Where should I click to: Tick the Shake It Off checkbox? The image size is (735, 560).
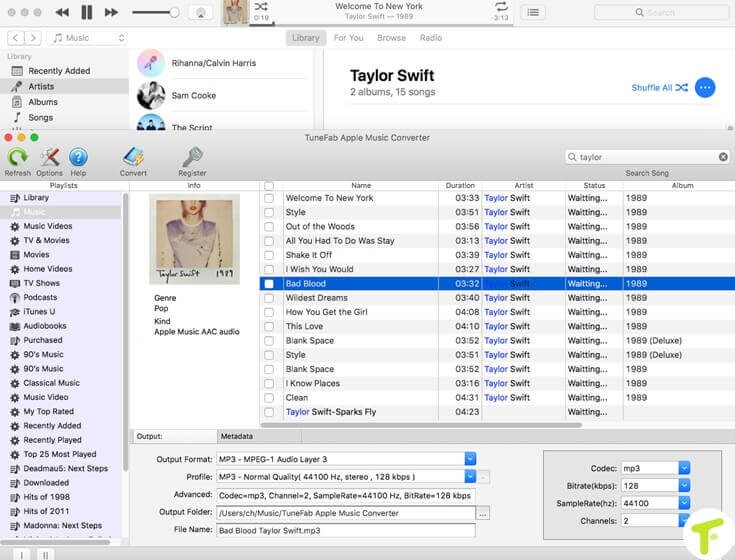click(x=268, y=255)
